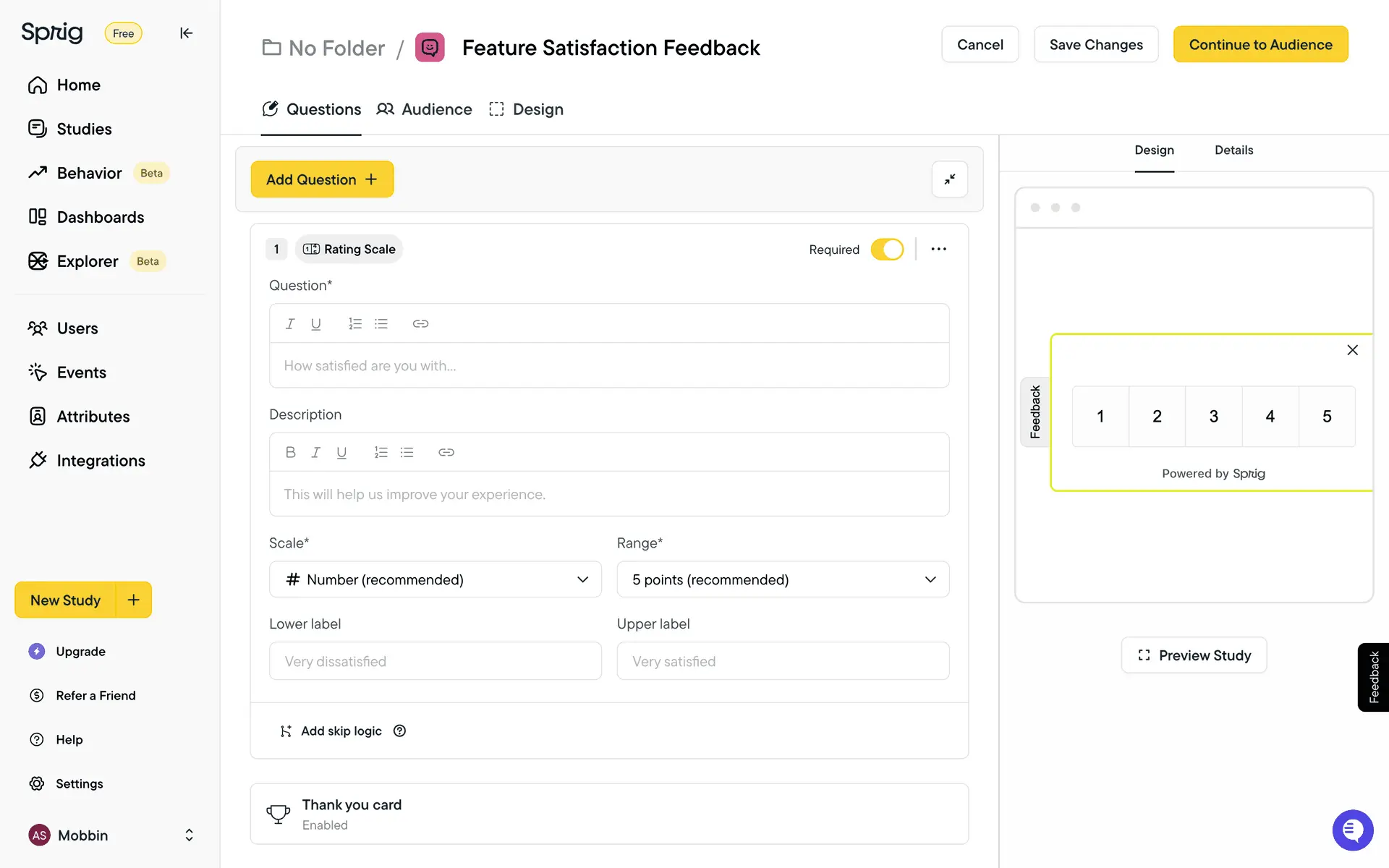Click Continue to Audience button
The height and width of the screenshot is (868, 1389).
point(1260,44)
